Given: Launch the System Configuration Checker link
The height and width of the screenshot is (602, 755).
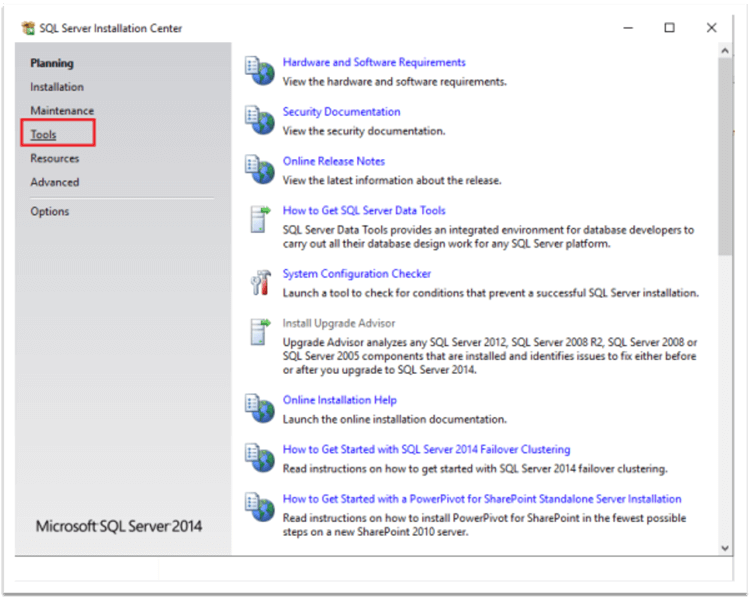Looking at the screenshot, I should 357,274.
